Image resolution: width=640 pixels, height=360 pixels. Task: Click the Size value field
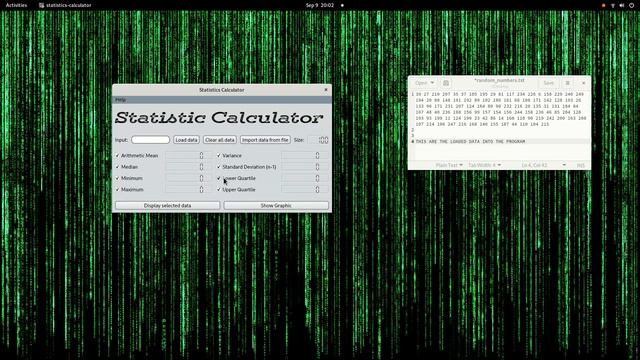pos(318,140)
